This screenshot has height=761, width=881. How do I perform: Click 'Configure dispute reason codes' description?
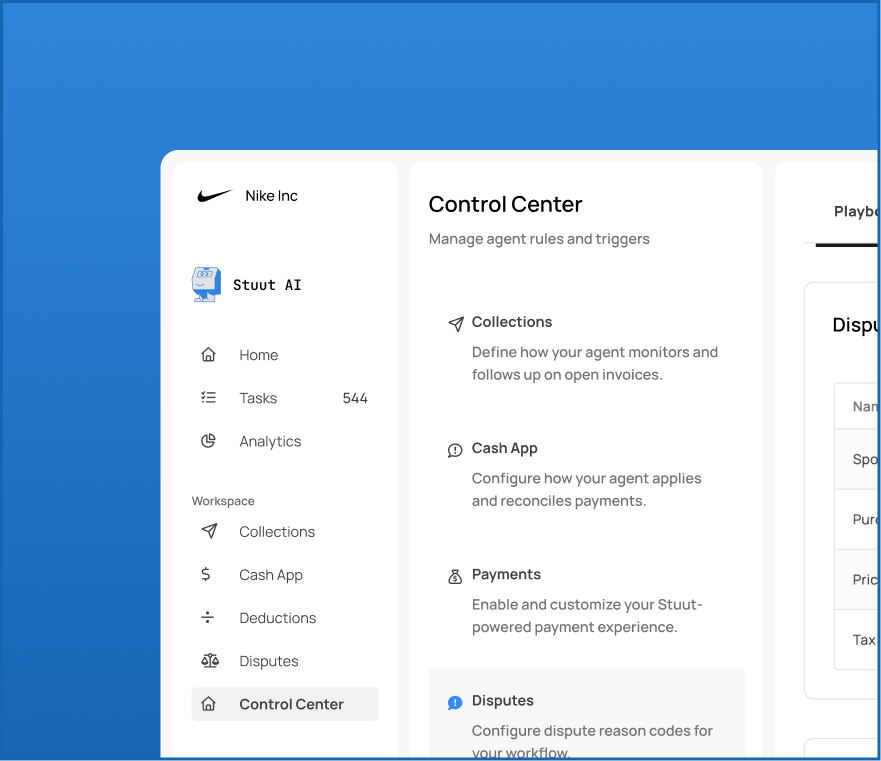pyautogui.click(x=592, y=741)
